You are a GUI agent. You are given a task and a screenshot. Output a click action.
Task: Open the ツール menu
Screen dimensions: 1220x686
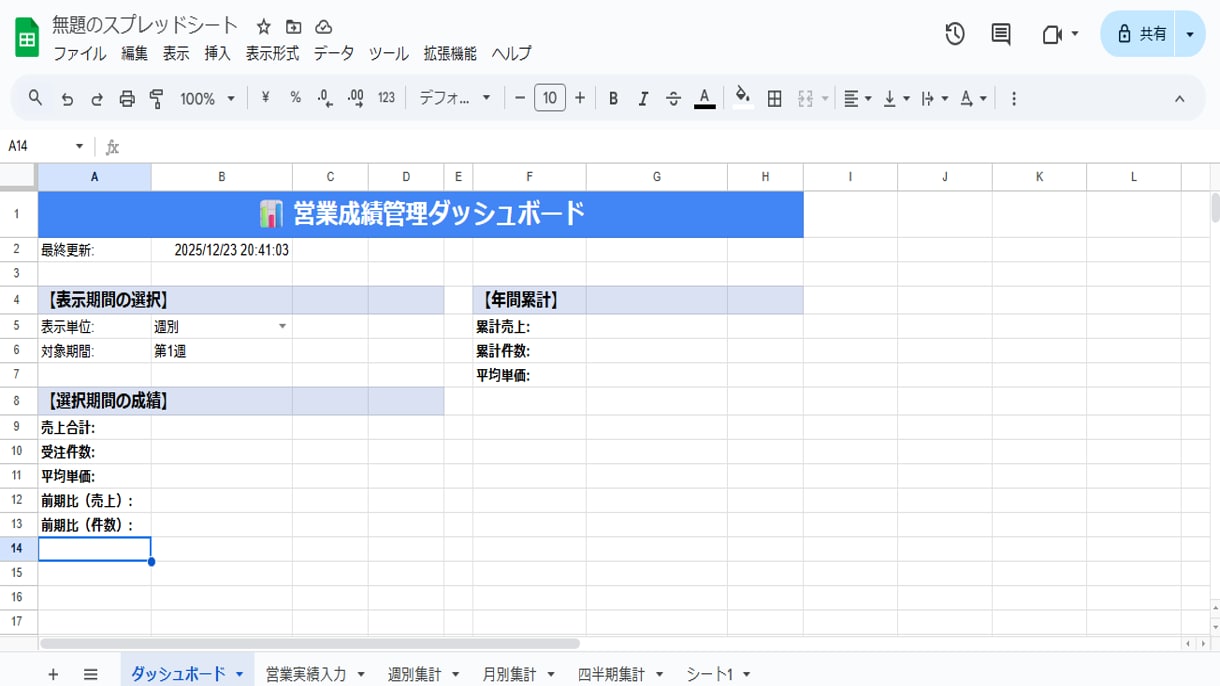click(389, 54)
